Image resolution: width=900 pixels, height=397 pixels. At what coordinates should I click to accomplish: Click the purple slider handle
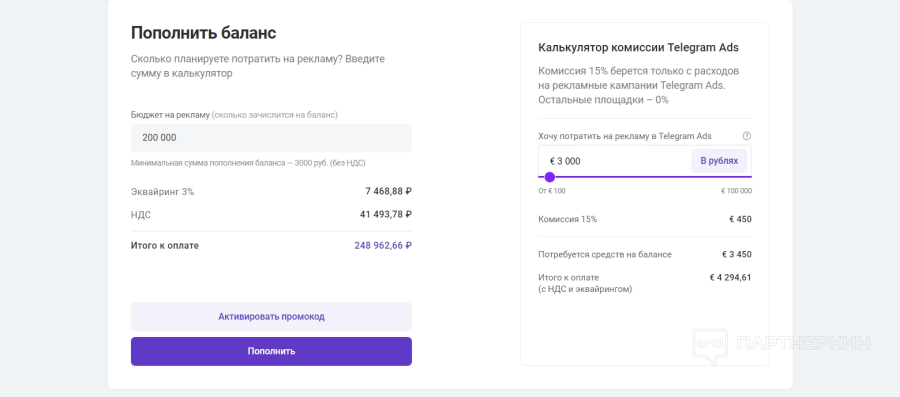pyautogui.click(x=550, y=177)
